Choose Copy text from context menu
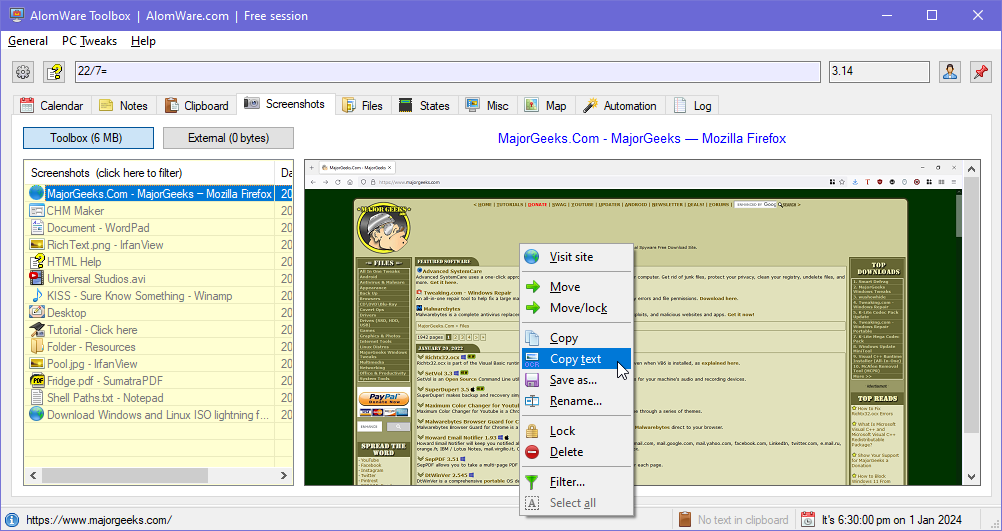This screenshot has height=531, width=1002. pos(575,359)
